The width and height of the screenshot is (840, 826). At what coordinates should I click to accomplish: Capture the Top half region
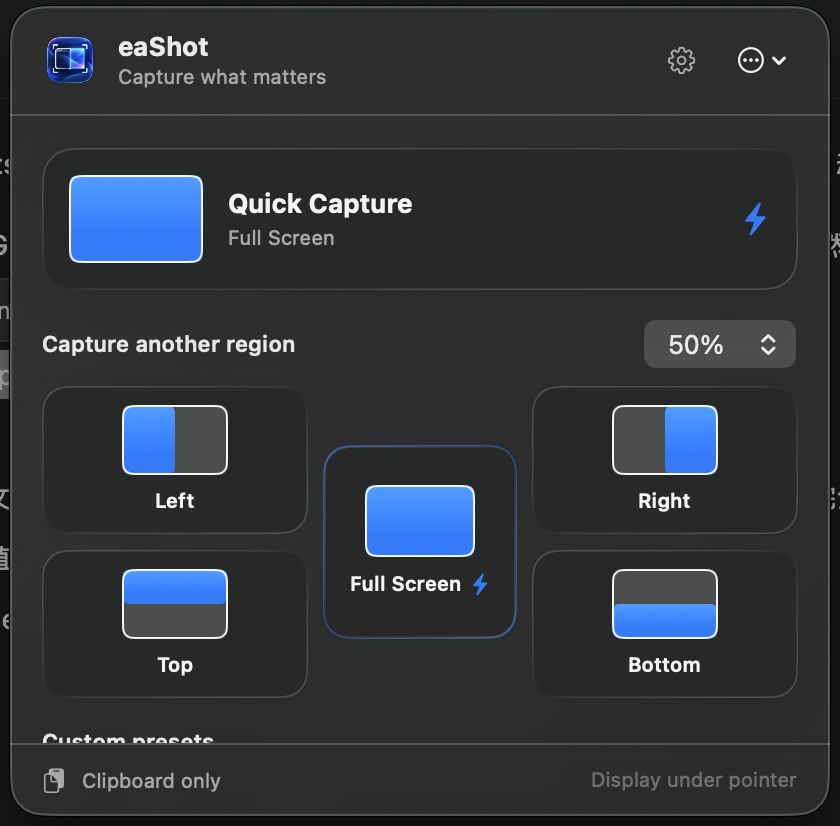(x=175, y=624)
